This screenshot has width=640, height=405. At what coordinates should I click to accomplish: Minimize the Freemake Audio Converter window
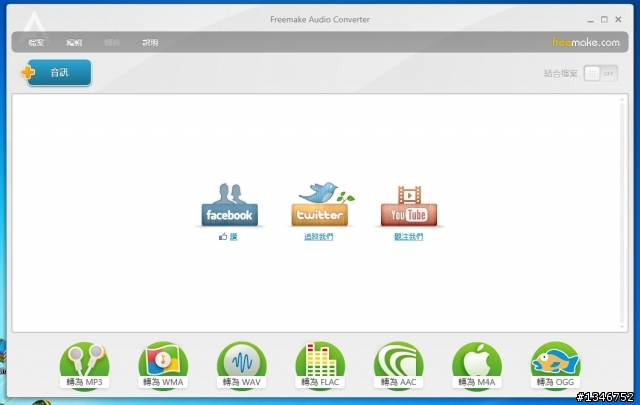pyautogui.click(x=590, y=20)
